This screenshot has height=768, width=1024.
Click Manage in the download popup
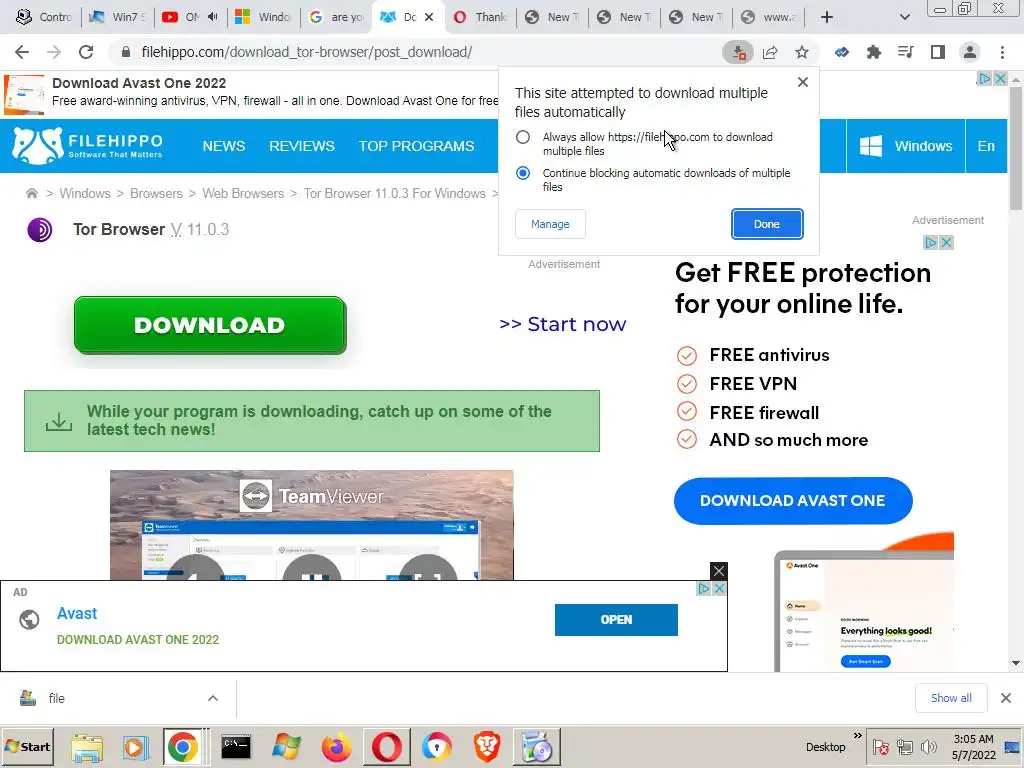550,224
